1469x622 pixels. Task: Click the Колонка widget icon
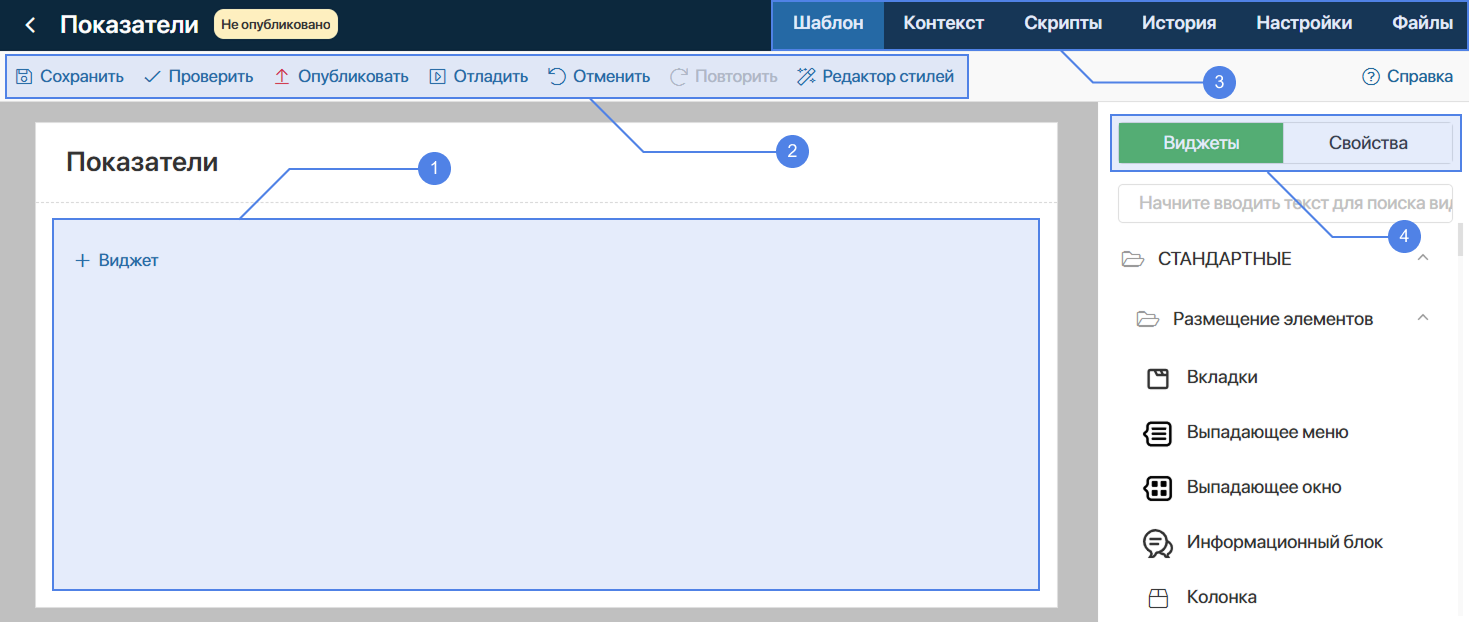(1157, 598)
